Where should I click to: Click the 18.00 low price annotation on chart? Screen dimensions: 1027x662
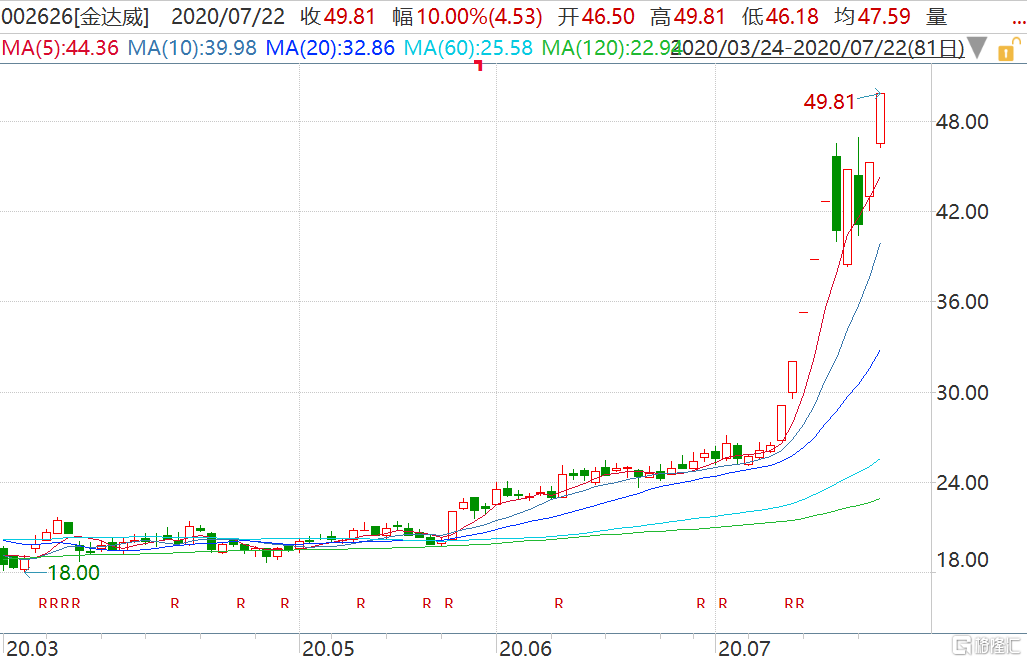pos(73,573)
